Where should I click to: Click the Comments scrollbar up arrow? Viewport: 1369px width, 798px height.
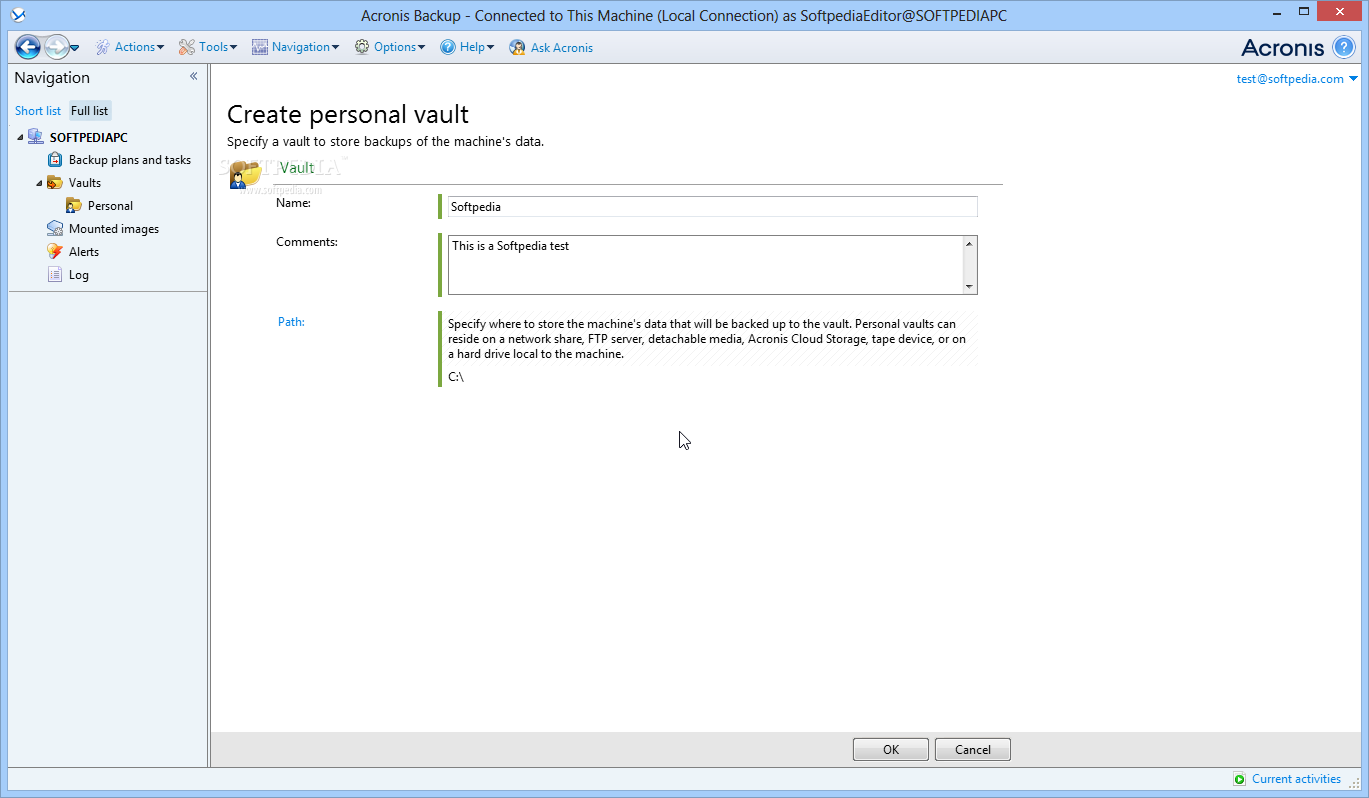(x=969, y=243)
